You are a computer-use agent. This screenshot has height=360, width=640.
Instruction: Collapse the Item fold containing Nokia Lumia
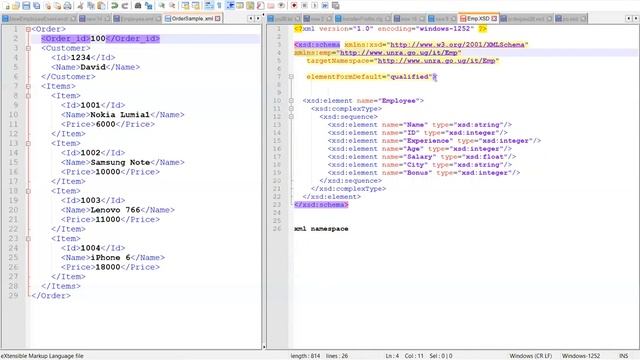(x=28, y=96)
